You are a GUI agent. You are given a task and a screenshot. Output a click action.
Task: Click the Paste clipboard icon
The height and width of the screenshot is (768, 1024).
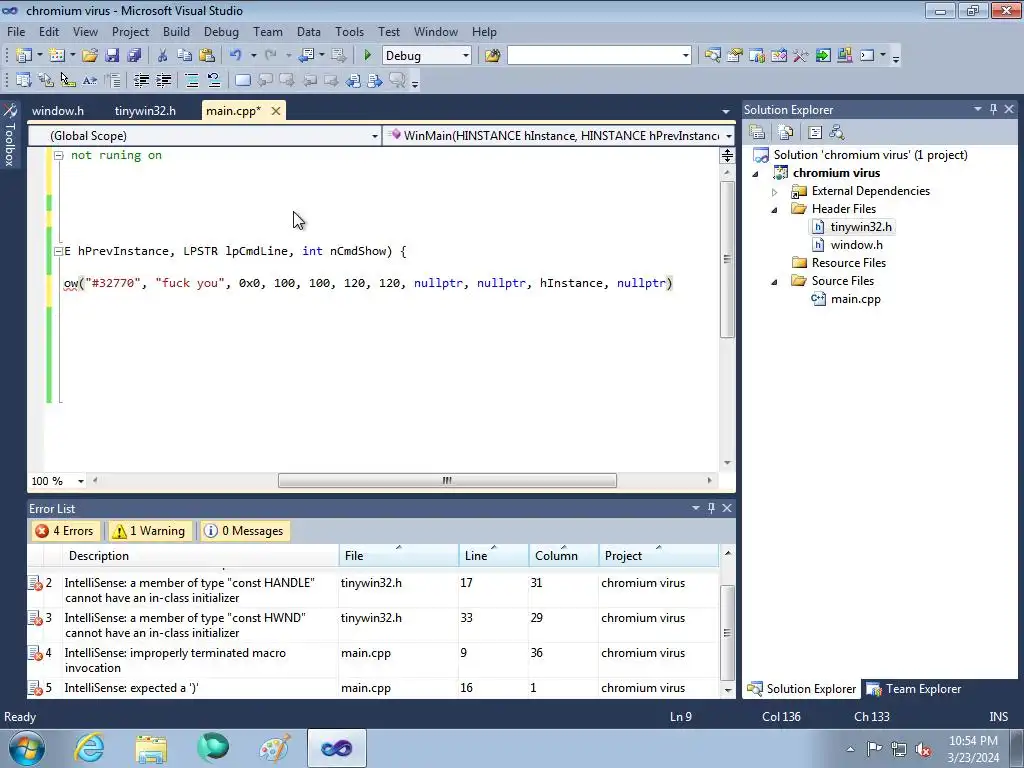tap(207, 56)
